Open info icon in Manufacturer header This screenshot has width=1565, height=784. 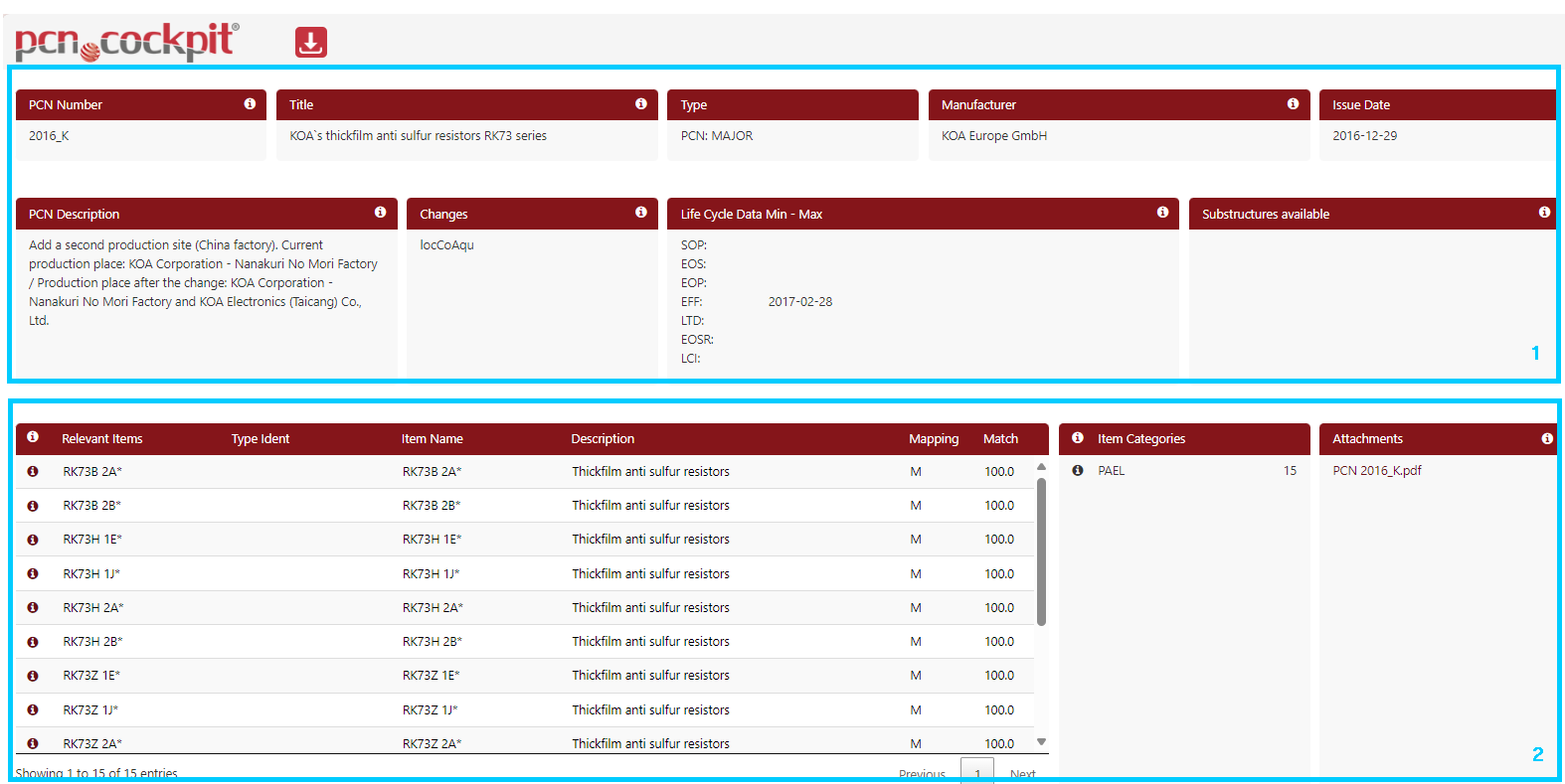pyautogui.click(x=1293, y=103)
